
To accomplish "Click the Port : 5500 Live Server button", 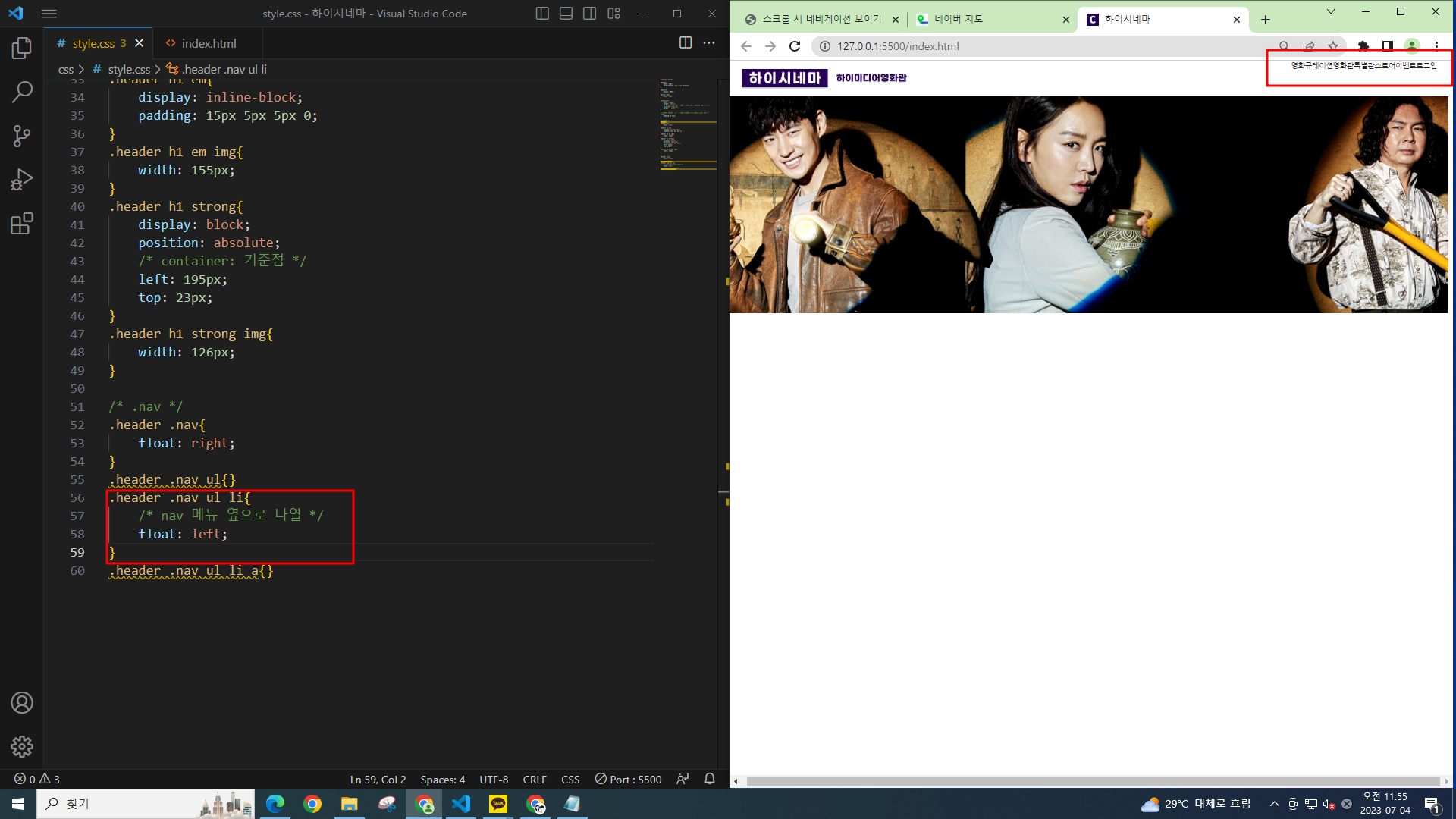I will [x=629, y=779].
